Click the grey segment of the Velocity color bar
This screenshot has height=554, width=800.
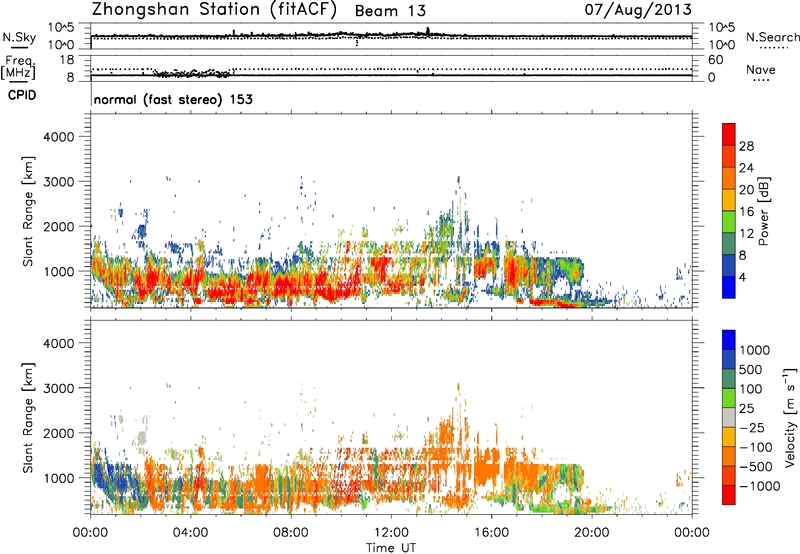(x=729, y=417)
